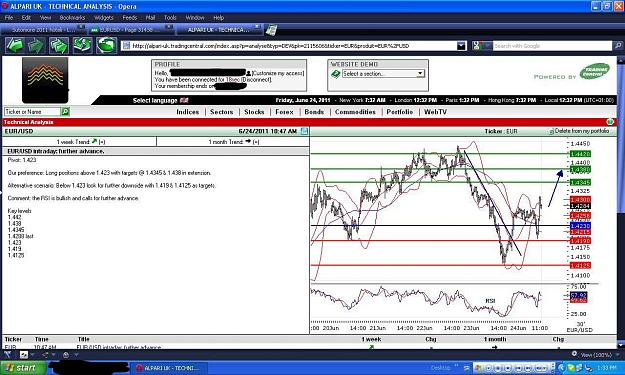The height and width of the screenshot is (375, 625).
Task: Click the URL address field
Action: pyautogui.click(x=294, y=46)
